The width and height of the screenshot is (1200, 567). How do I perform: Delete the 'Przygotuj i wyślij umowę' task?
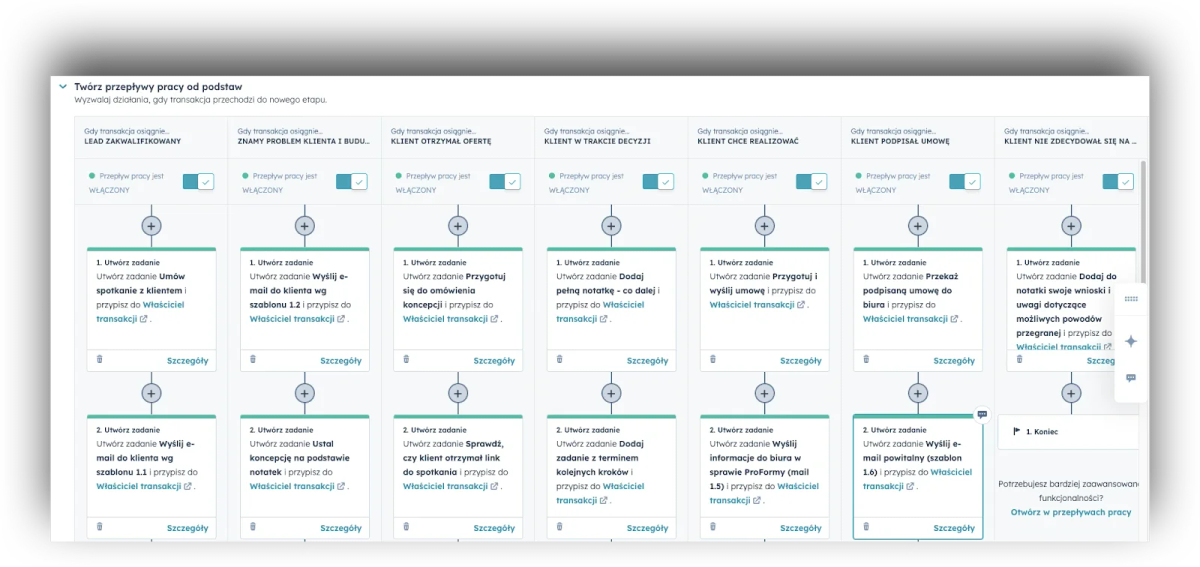pos(712,360)
